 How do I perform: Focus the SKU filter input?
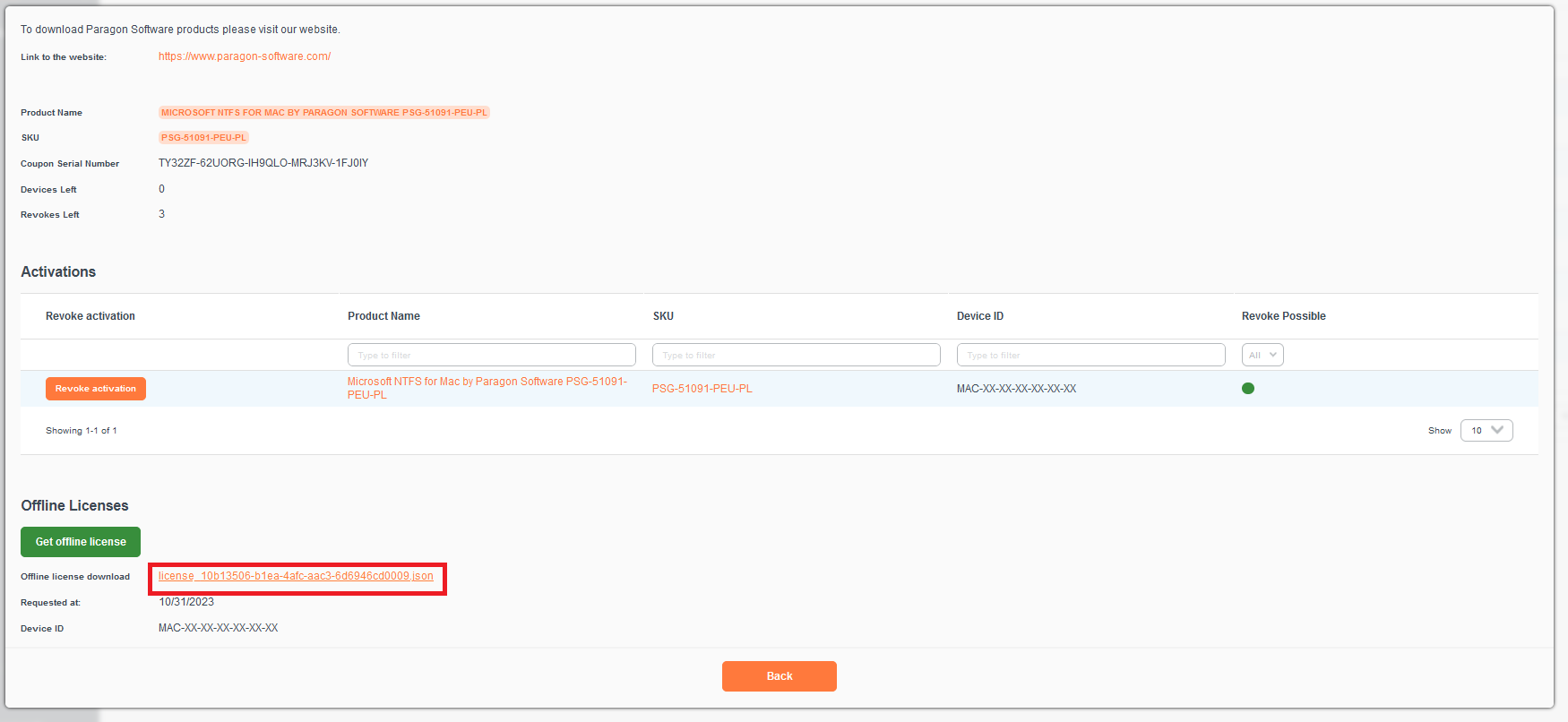coord(796,356)
